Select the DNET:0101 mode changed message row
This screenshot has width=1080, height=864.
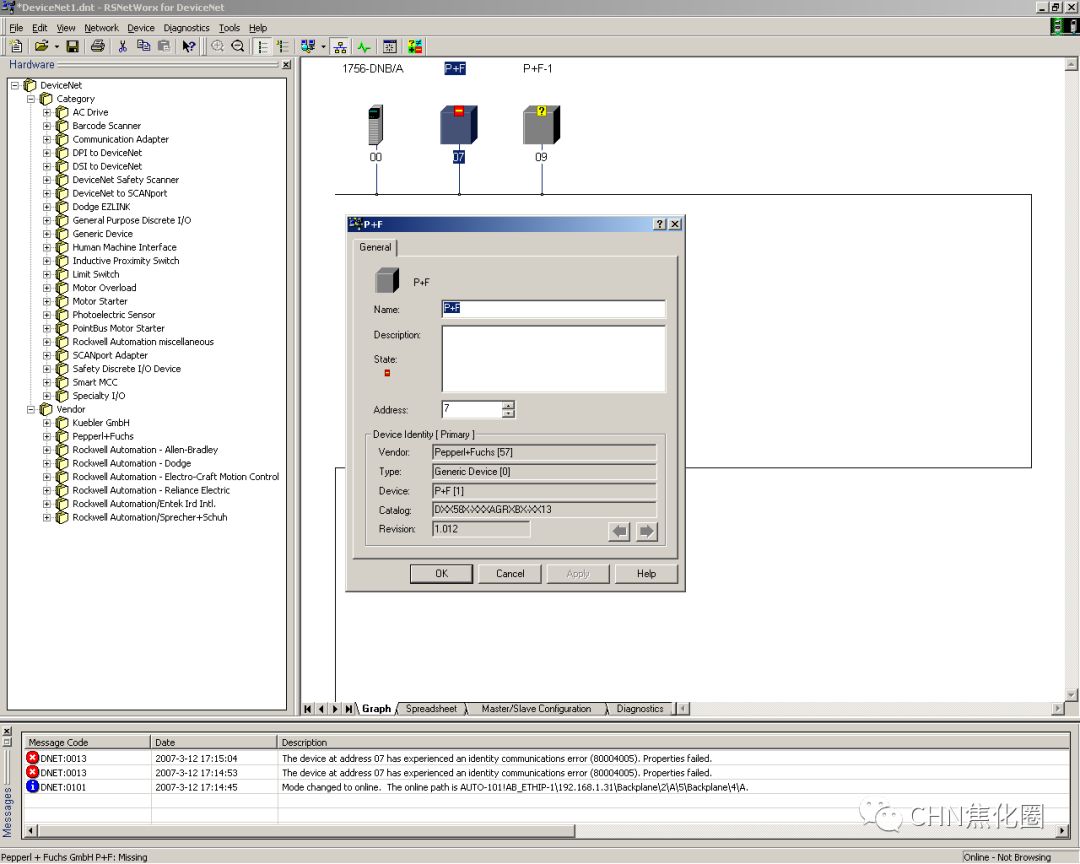click(546, 787)
